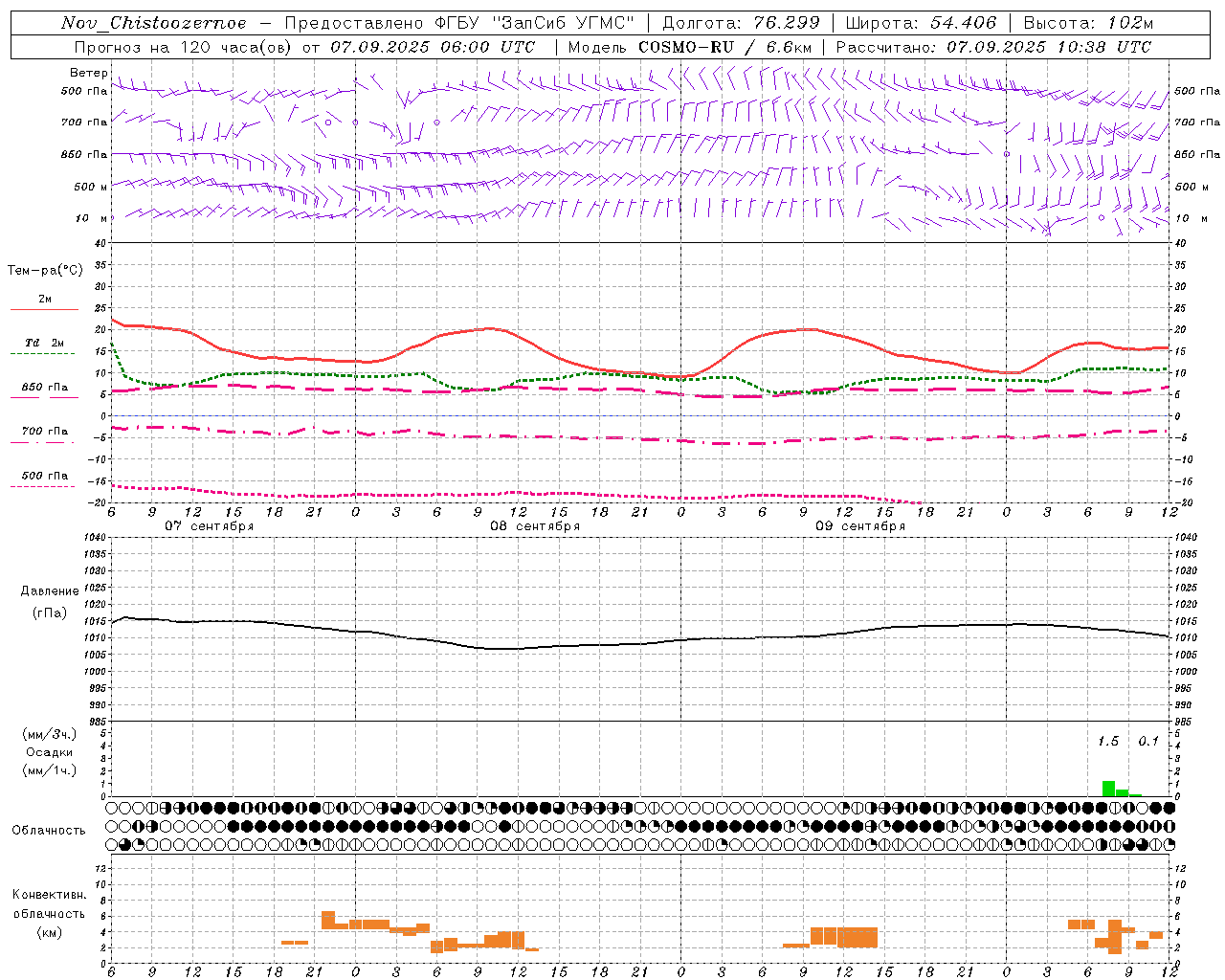Click the "2м" temperature legend entry

45,300
